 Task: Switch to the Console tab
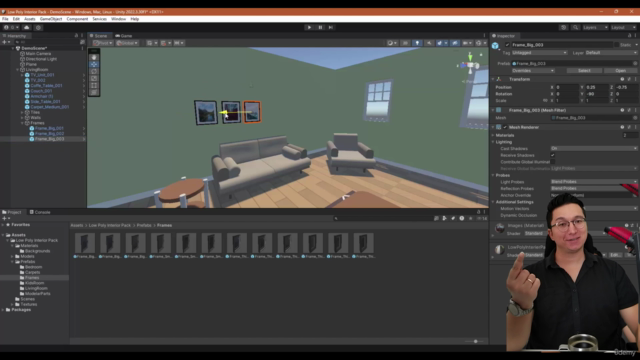(x=40, y=212)
